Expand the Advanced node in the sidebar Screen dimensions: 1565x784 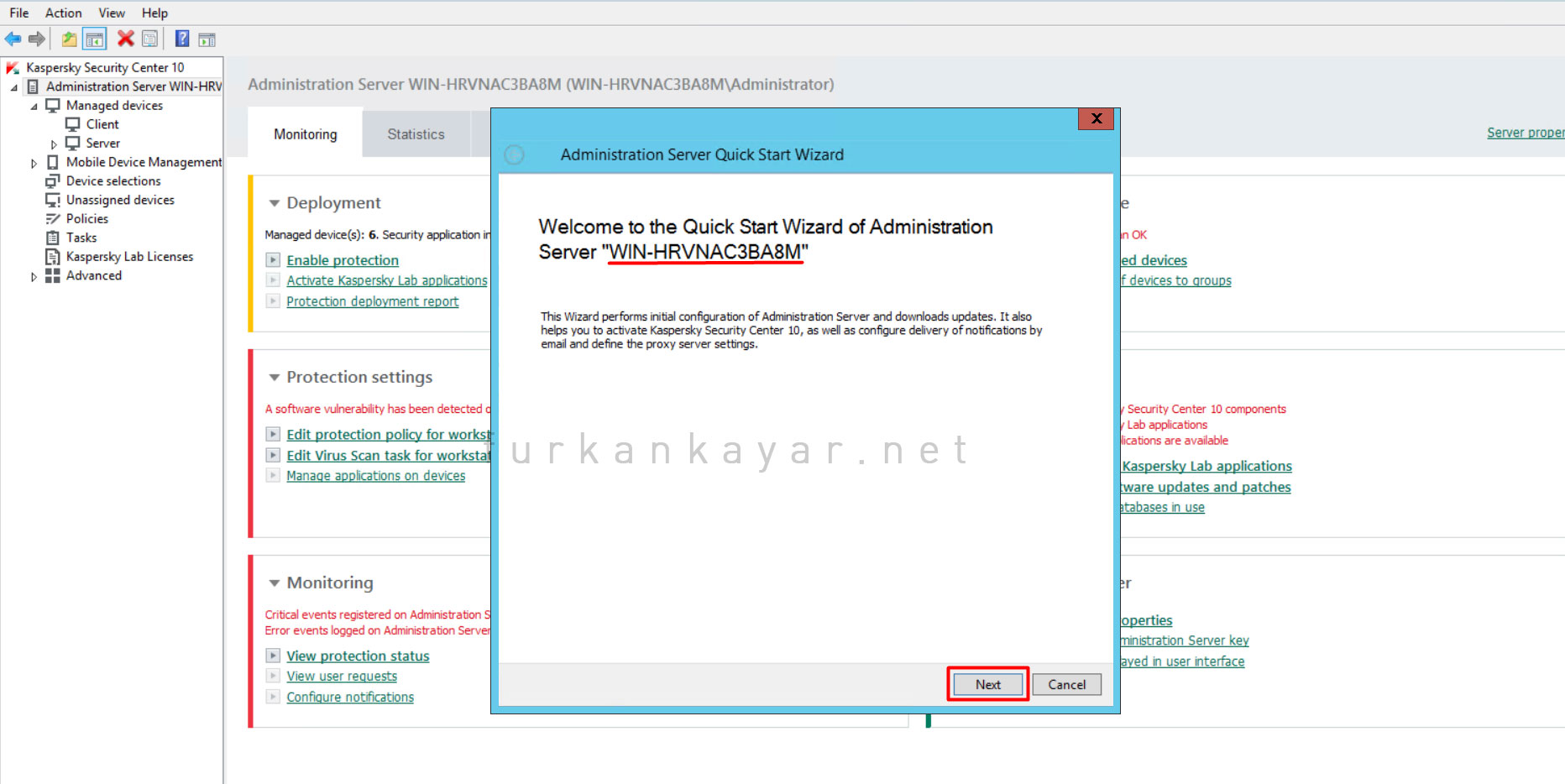point(32,275)
